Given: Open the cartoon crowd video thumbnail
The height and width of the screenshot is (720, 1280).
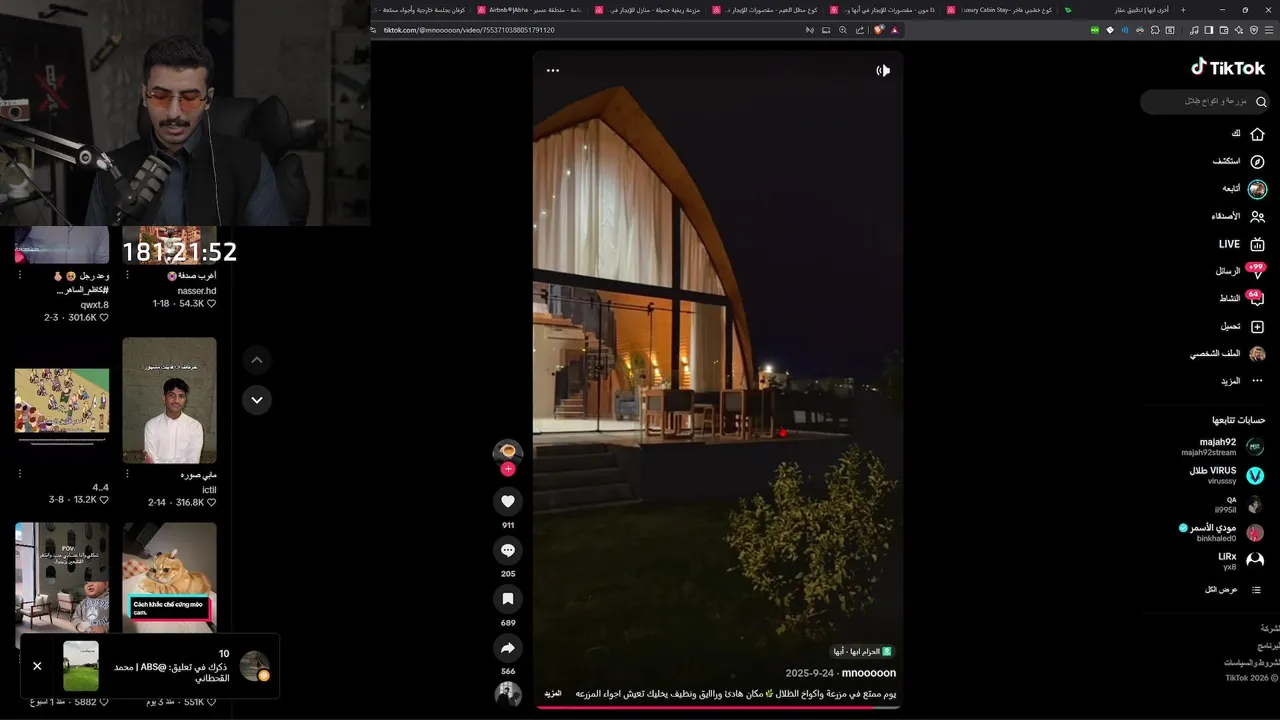Looking at the screenshot, I should (x=62, y=401).
